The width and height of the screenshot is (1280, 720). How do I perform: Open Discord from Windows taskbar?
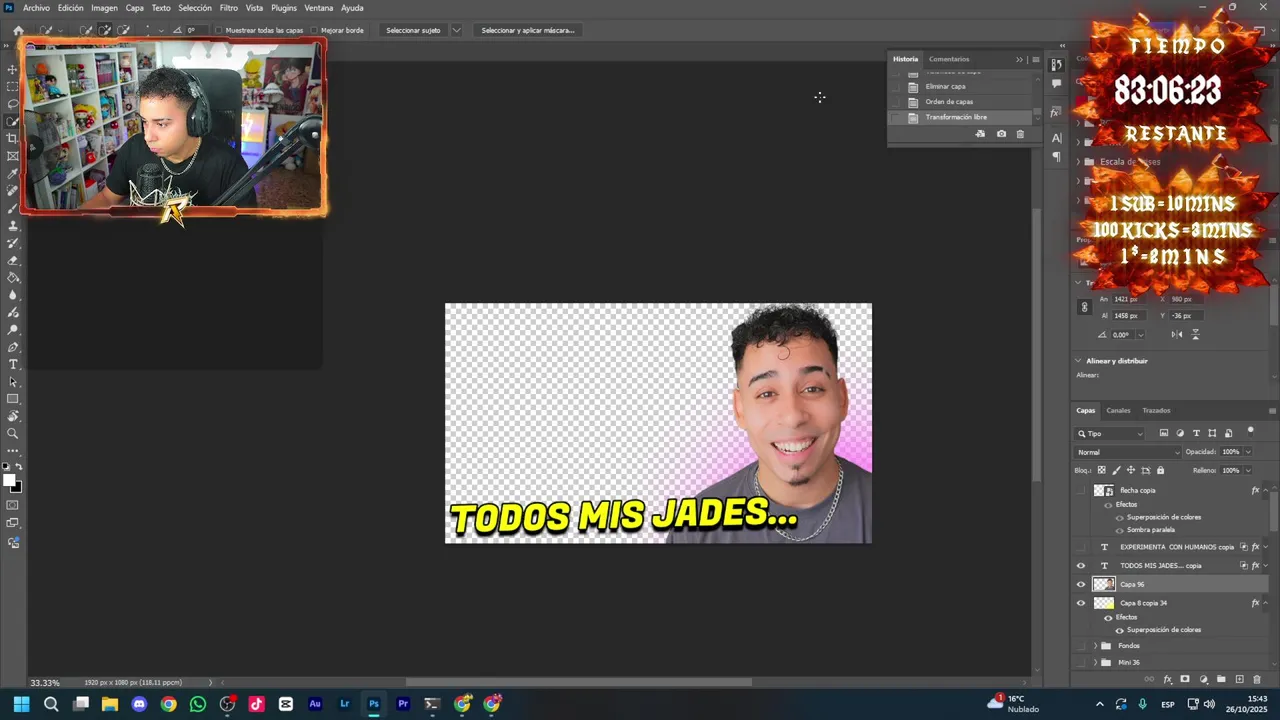[x=139, y=704]
